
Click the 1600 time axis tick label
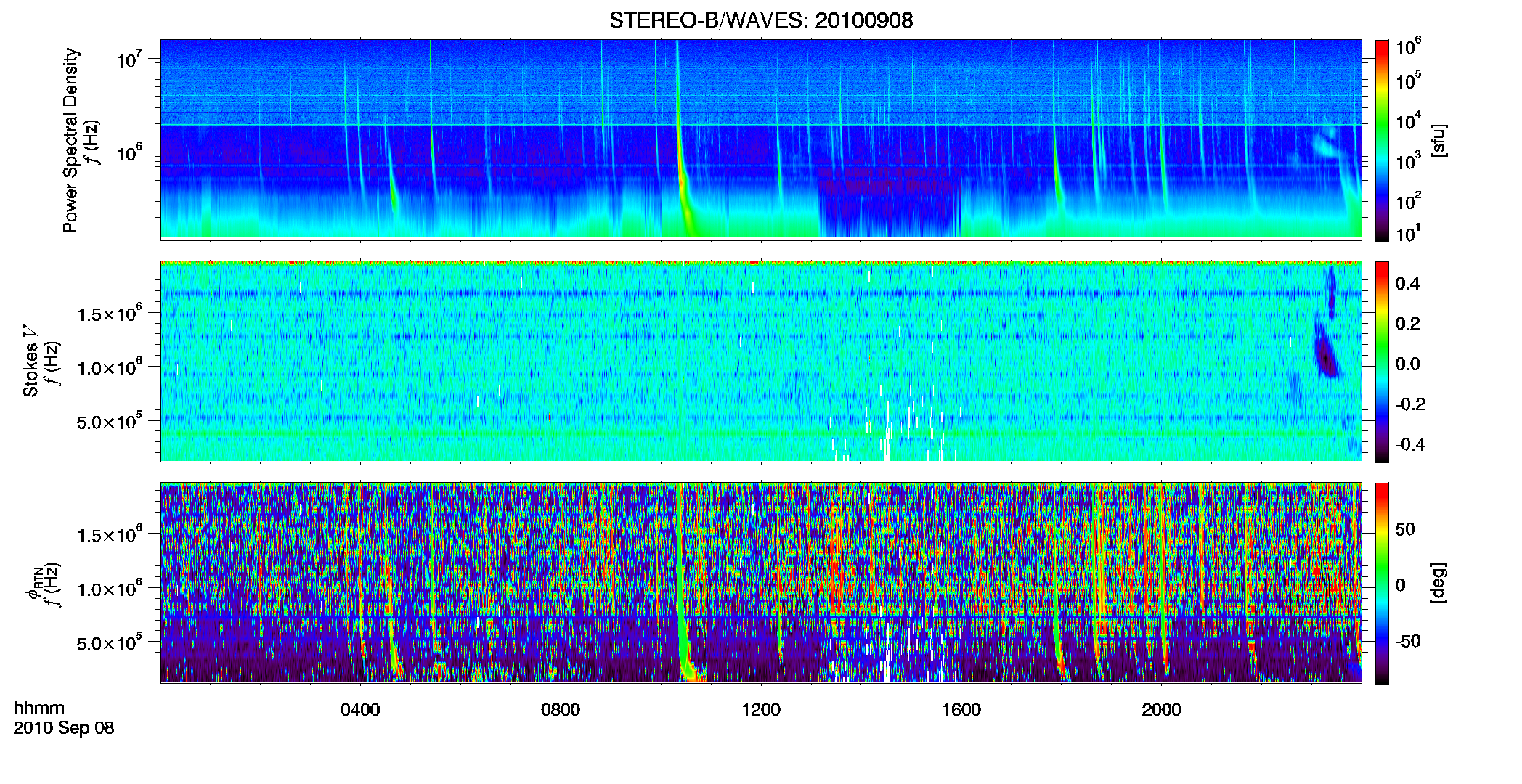(961, 710)
